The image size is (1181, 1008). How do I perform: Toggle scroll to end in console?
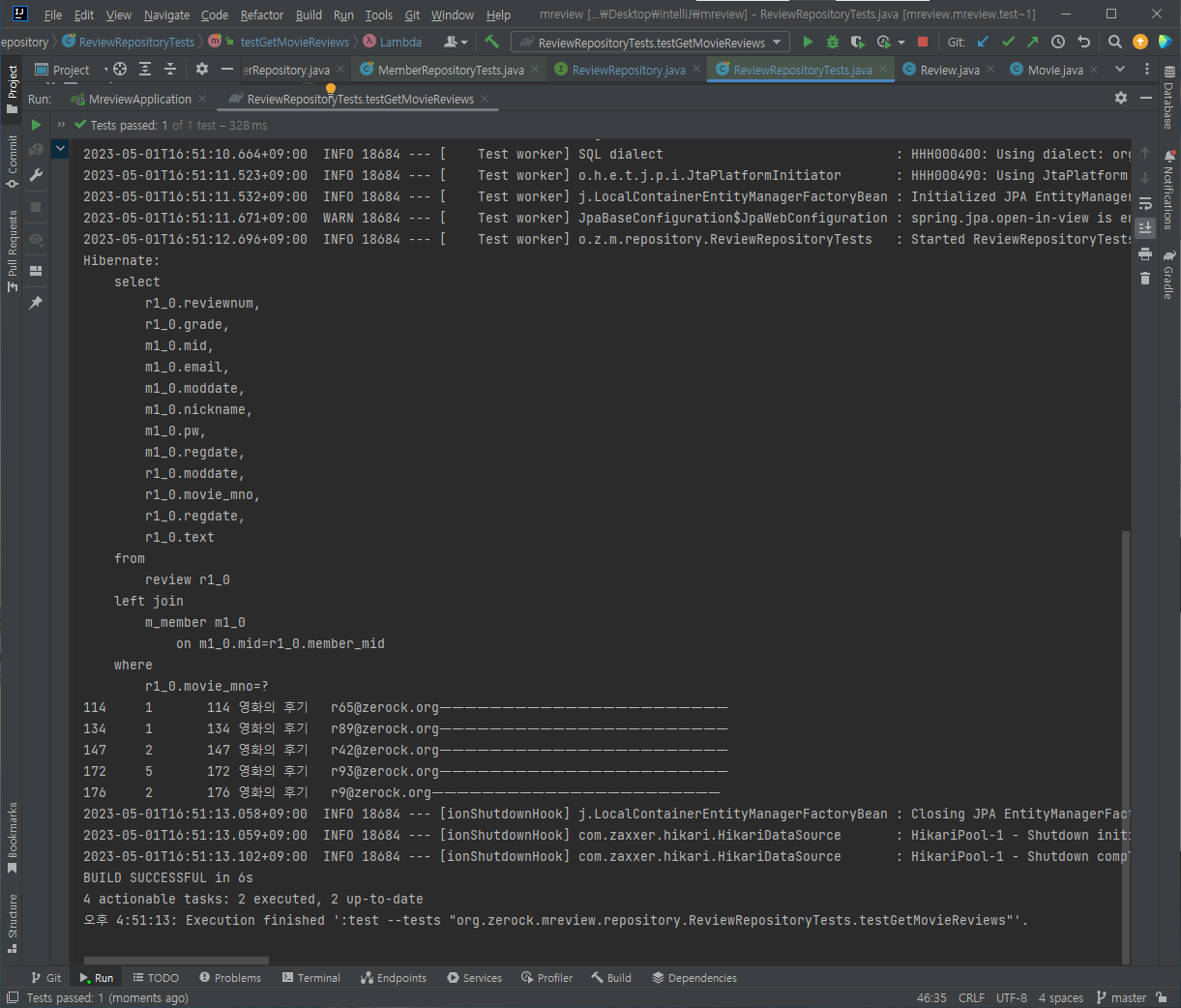[x=1145, y=228]
